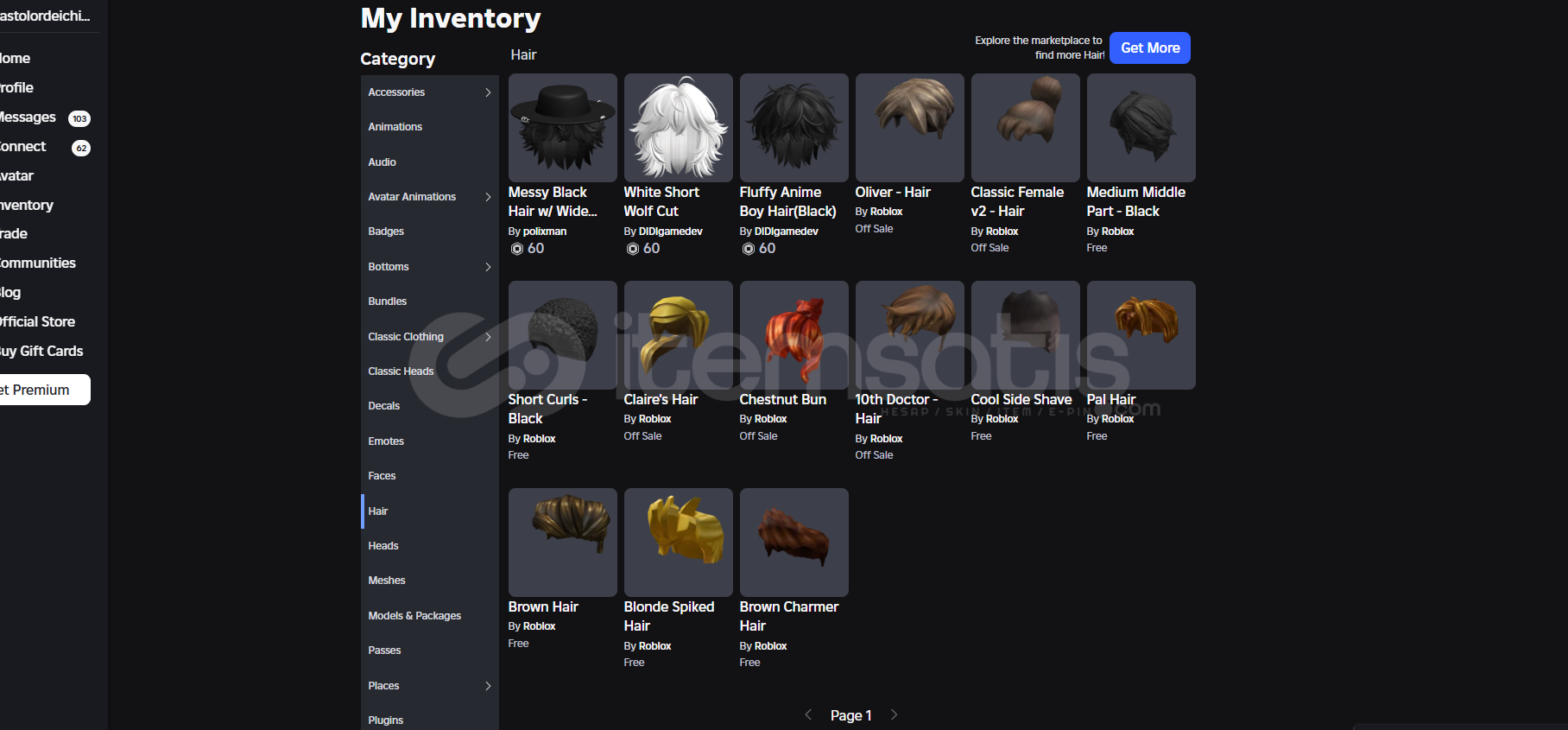
Task: Open the Blonde Spiked Hair thumbnail
Action: pos(679,543)
